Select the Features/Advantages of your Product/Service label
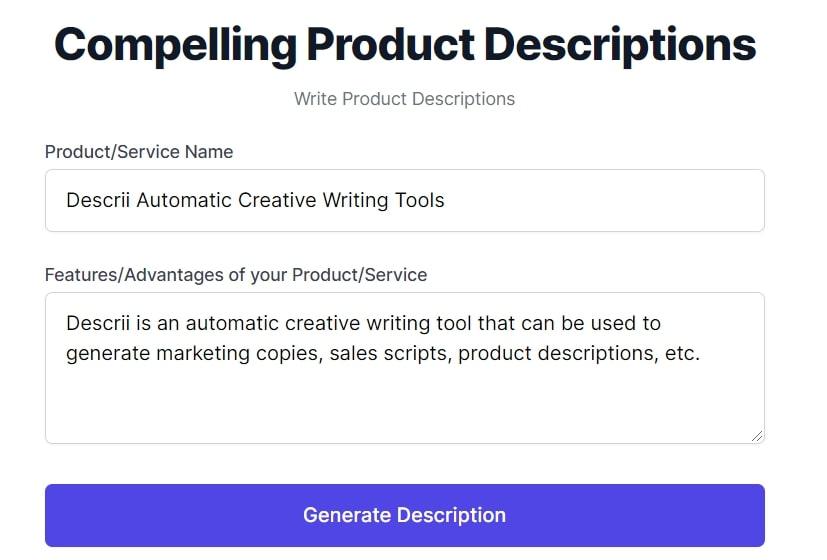The width and height of the screenshot is (827, 560). pyautogui.click(x=236, y=274)
